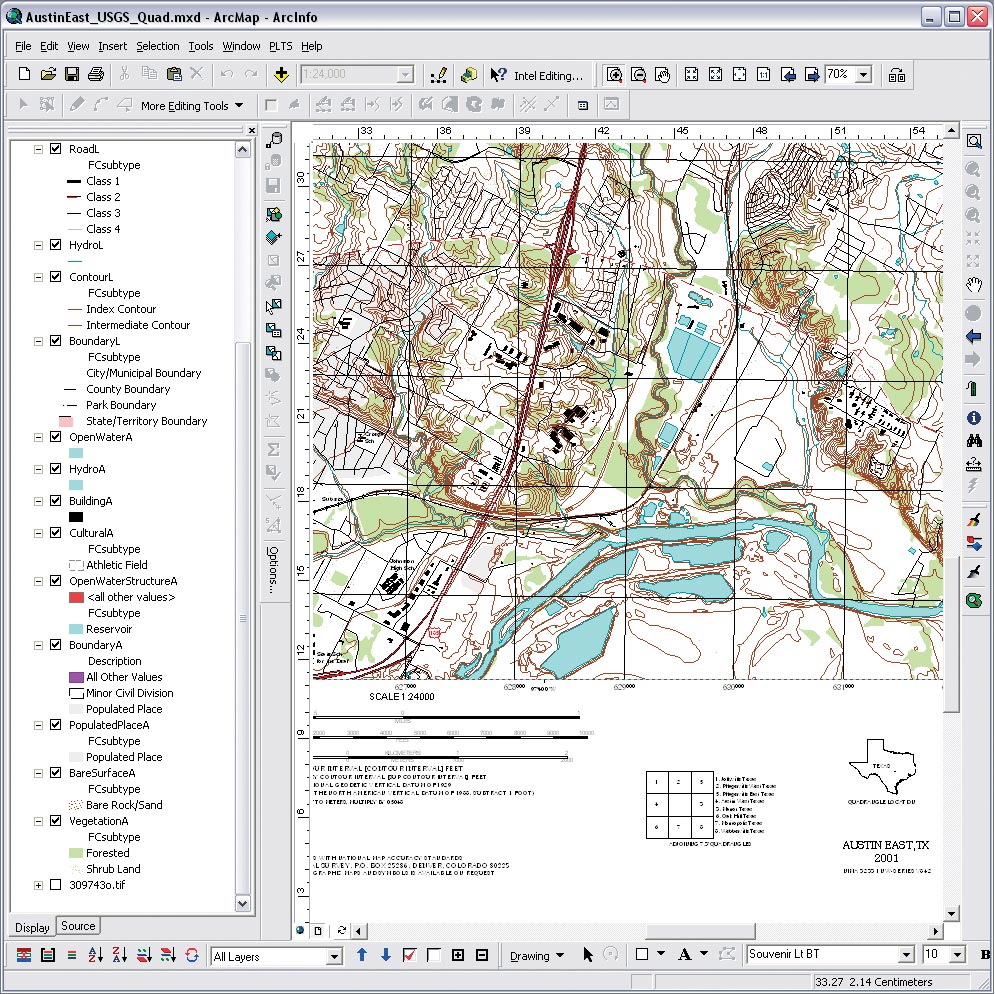Click the Forested green symbol swatch
995x994 pixels.
coord(75,853)
